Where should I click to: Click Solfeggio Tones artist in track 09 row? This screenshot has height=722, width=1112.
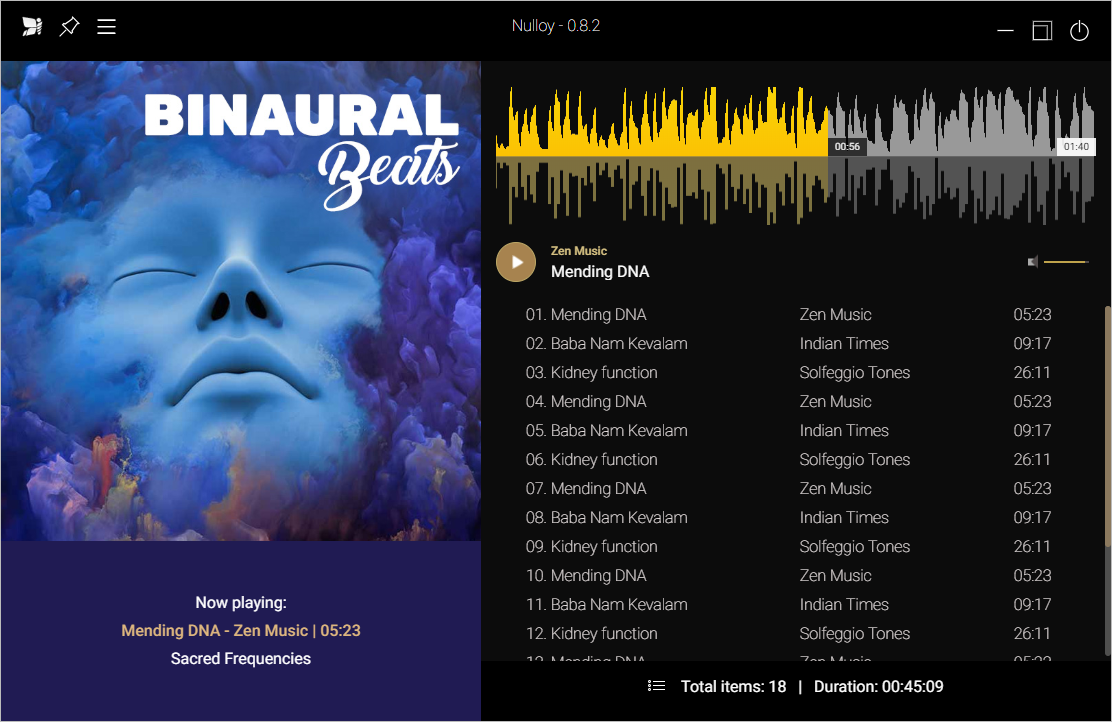(855, 548)
